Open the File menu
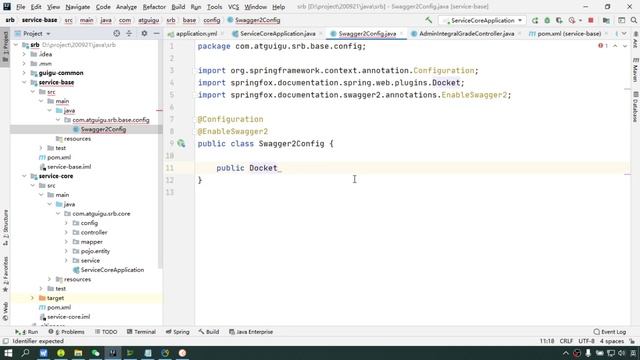640x360 pixels. 20,7
